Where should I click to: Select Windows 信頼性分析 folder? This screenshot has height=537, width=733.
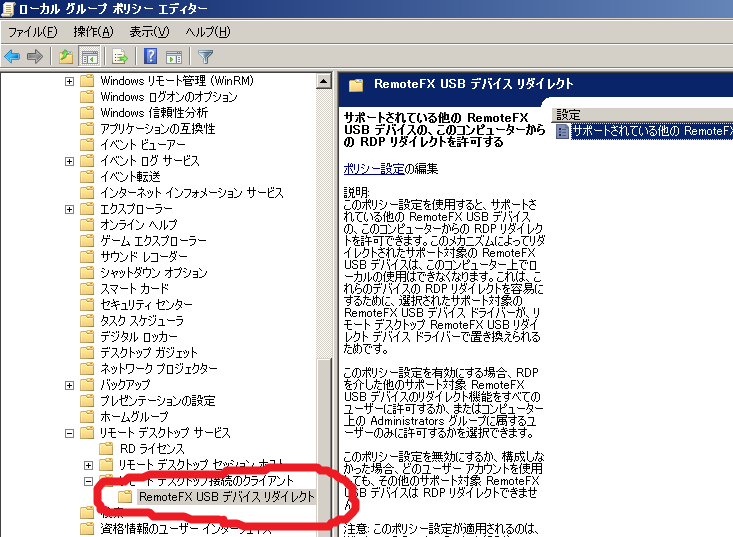click(x=154, y=113)
